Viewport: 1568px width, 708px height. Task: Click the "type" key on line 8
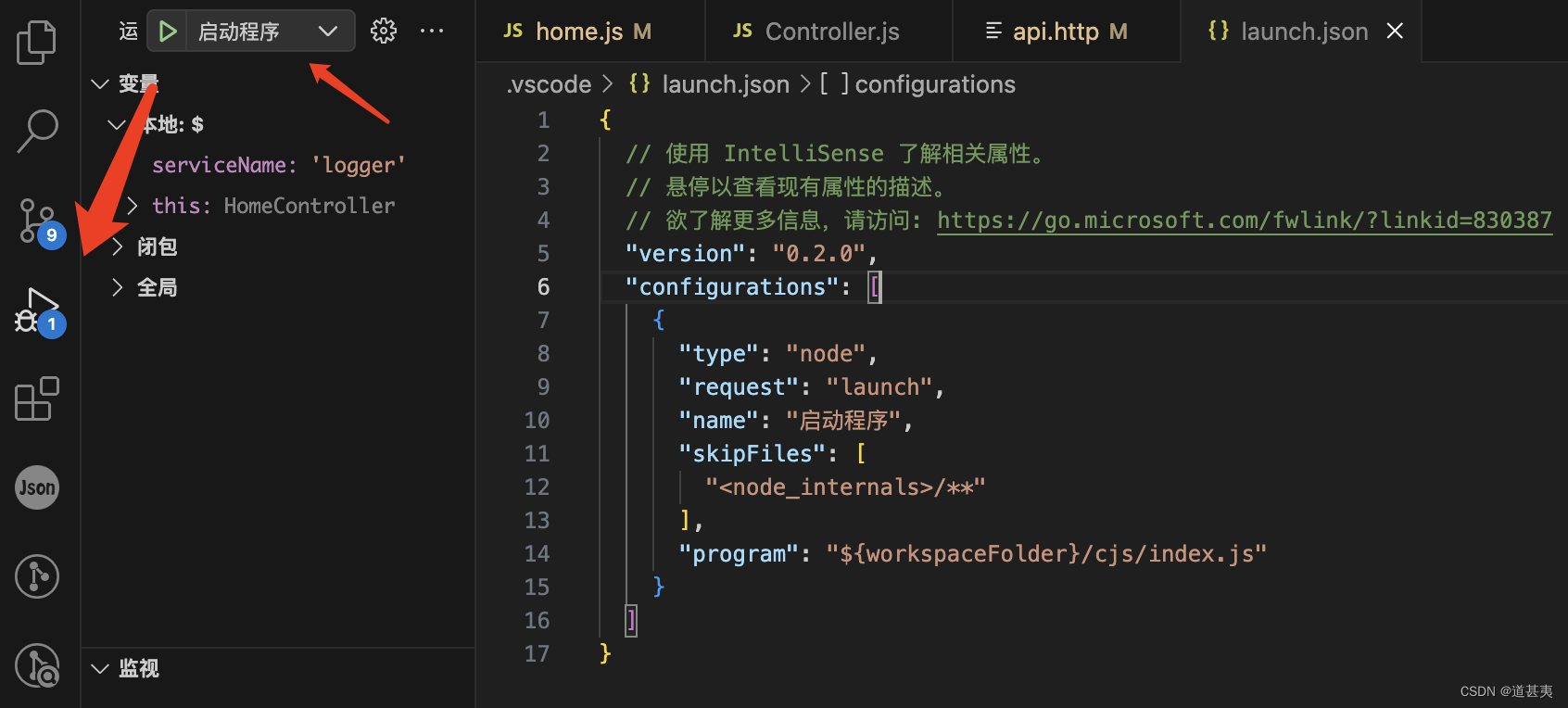click(x=718, y=353)
